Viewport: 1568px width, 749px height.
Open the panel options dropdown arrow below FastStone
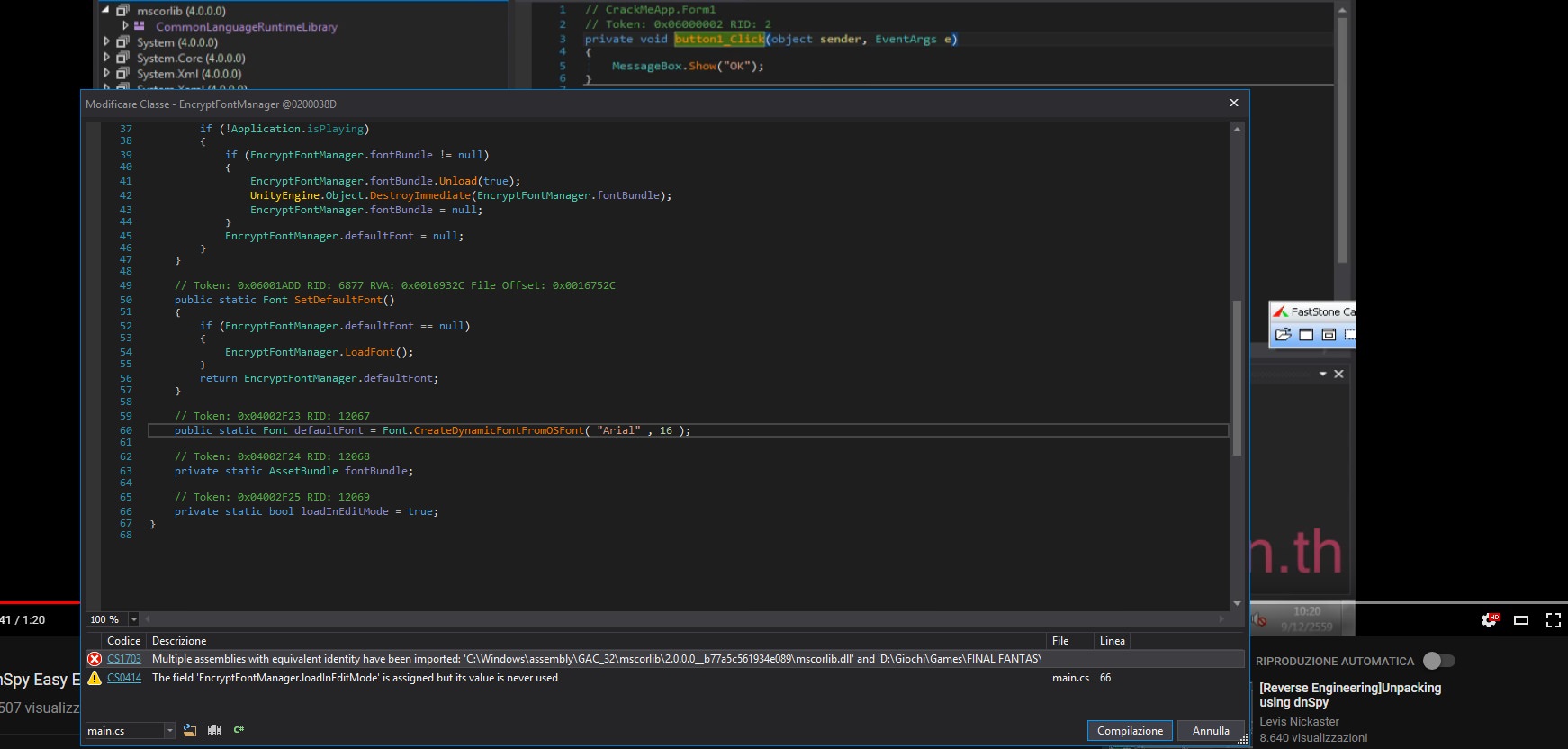pyautogui.click(x=1322, y=374)
